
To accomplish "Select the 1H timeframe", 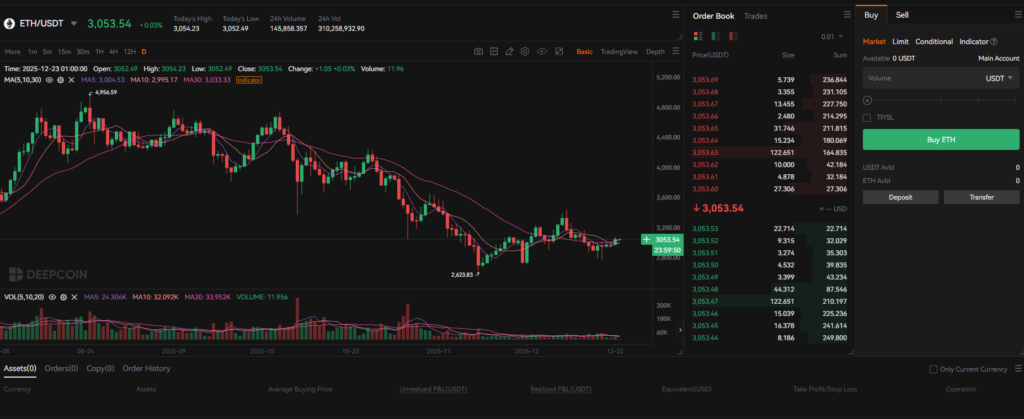I will point(99,52).
